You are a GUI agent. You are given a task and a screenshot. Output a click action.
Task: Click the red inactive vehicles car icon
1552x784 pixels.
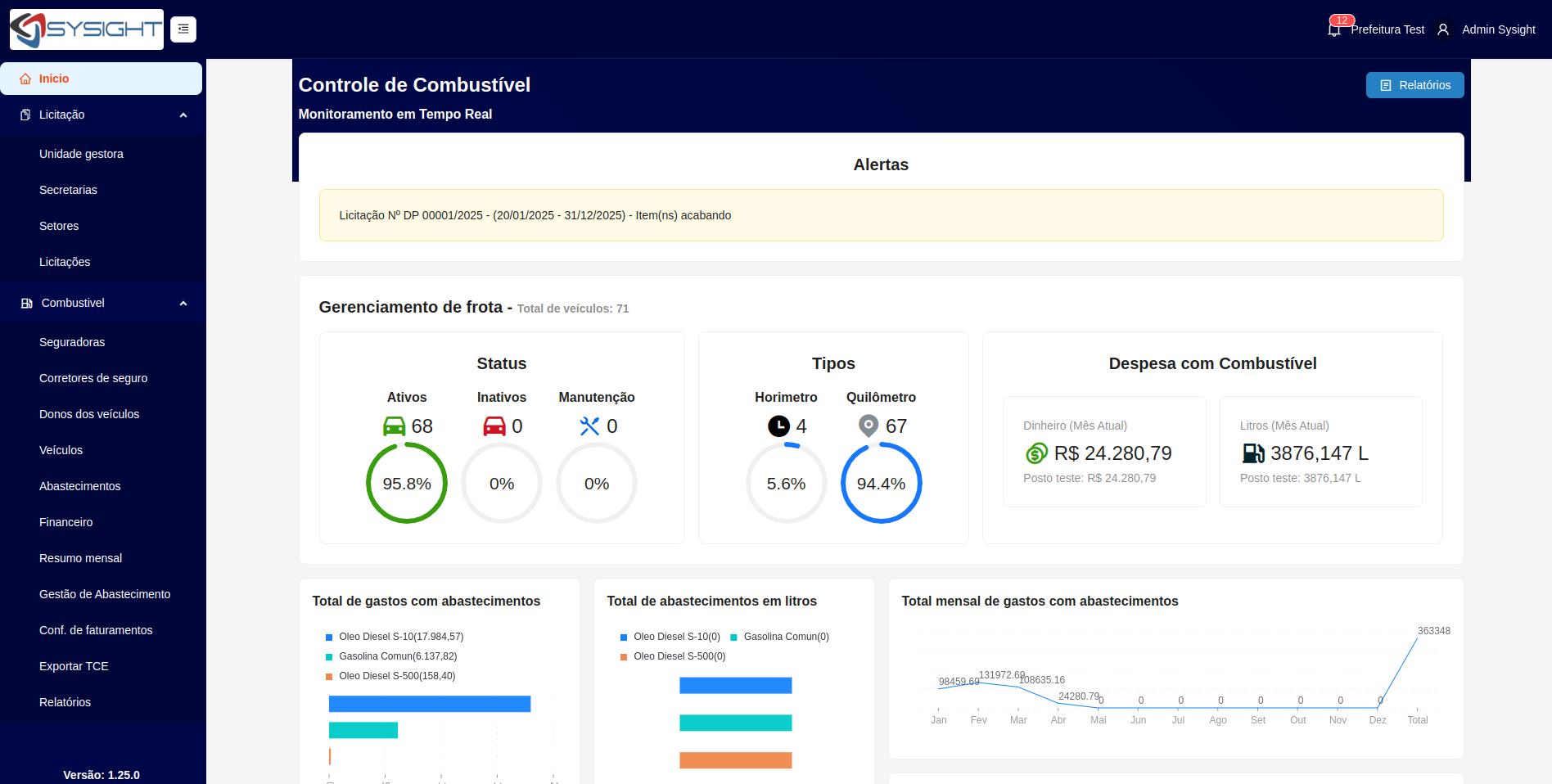coord(494,426)
